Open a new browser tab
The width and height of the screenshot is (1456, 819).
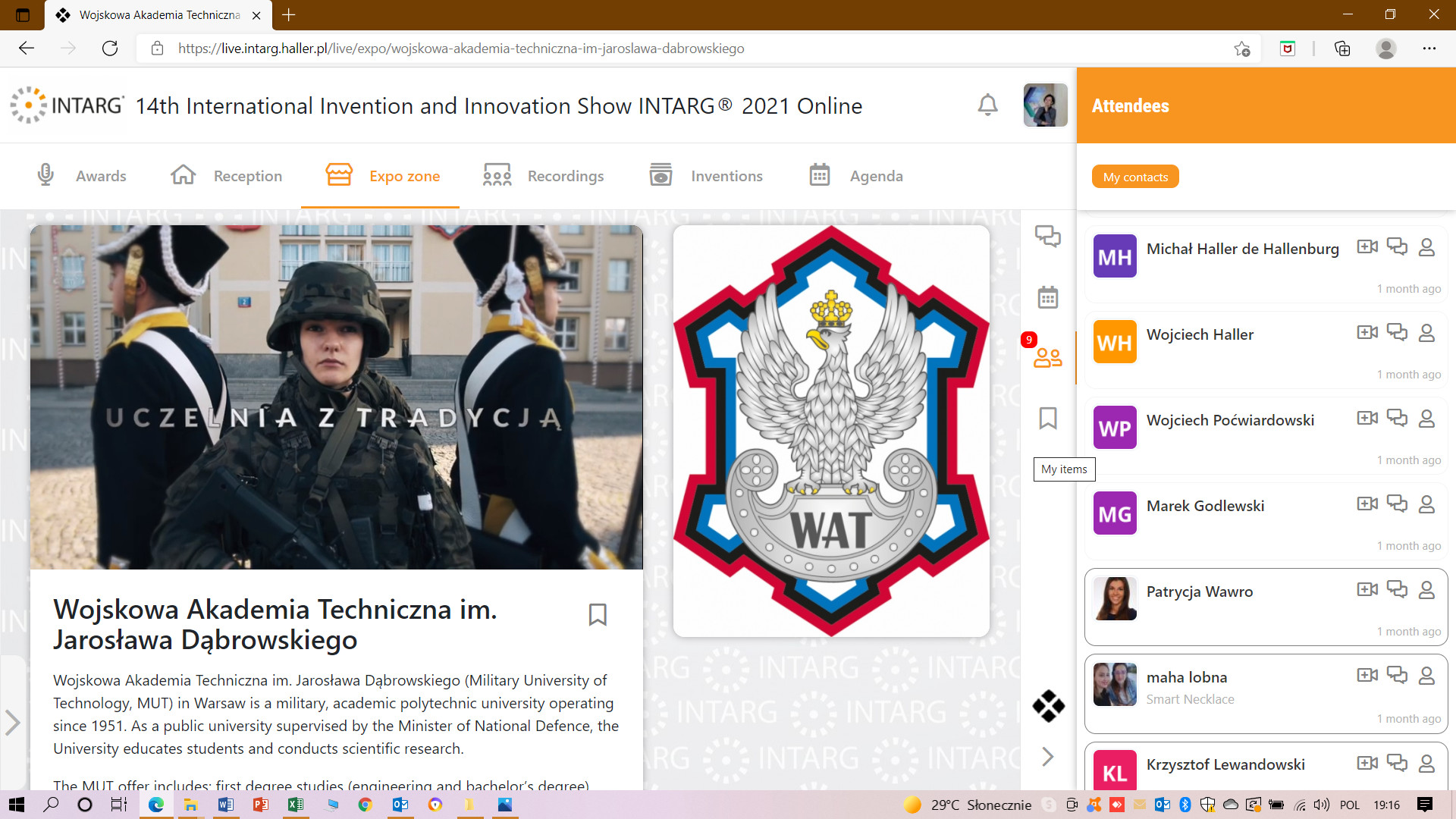point(288,14)
